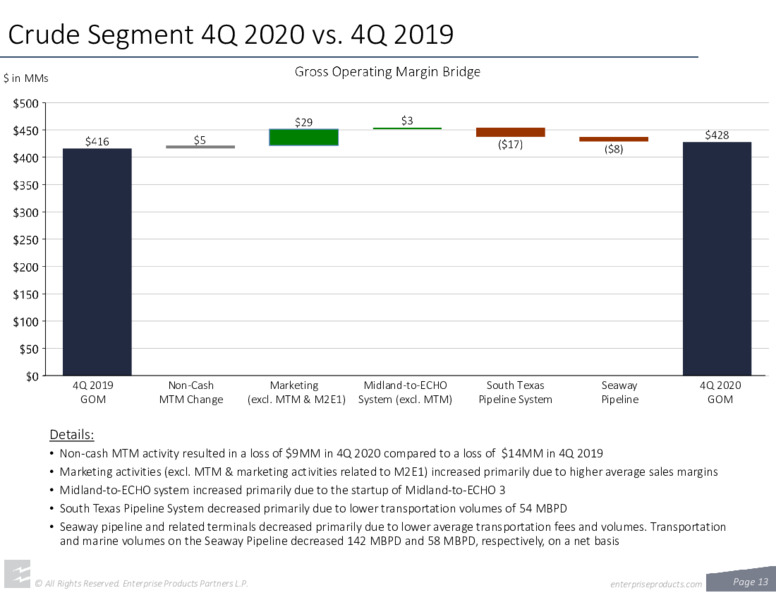Click the 'Marketing (excl. MTM & M2E1)' axis label
Image resolution: width=776 pixels, height=600 pixels.
click(296, 392)
